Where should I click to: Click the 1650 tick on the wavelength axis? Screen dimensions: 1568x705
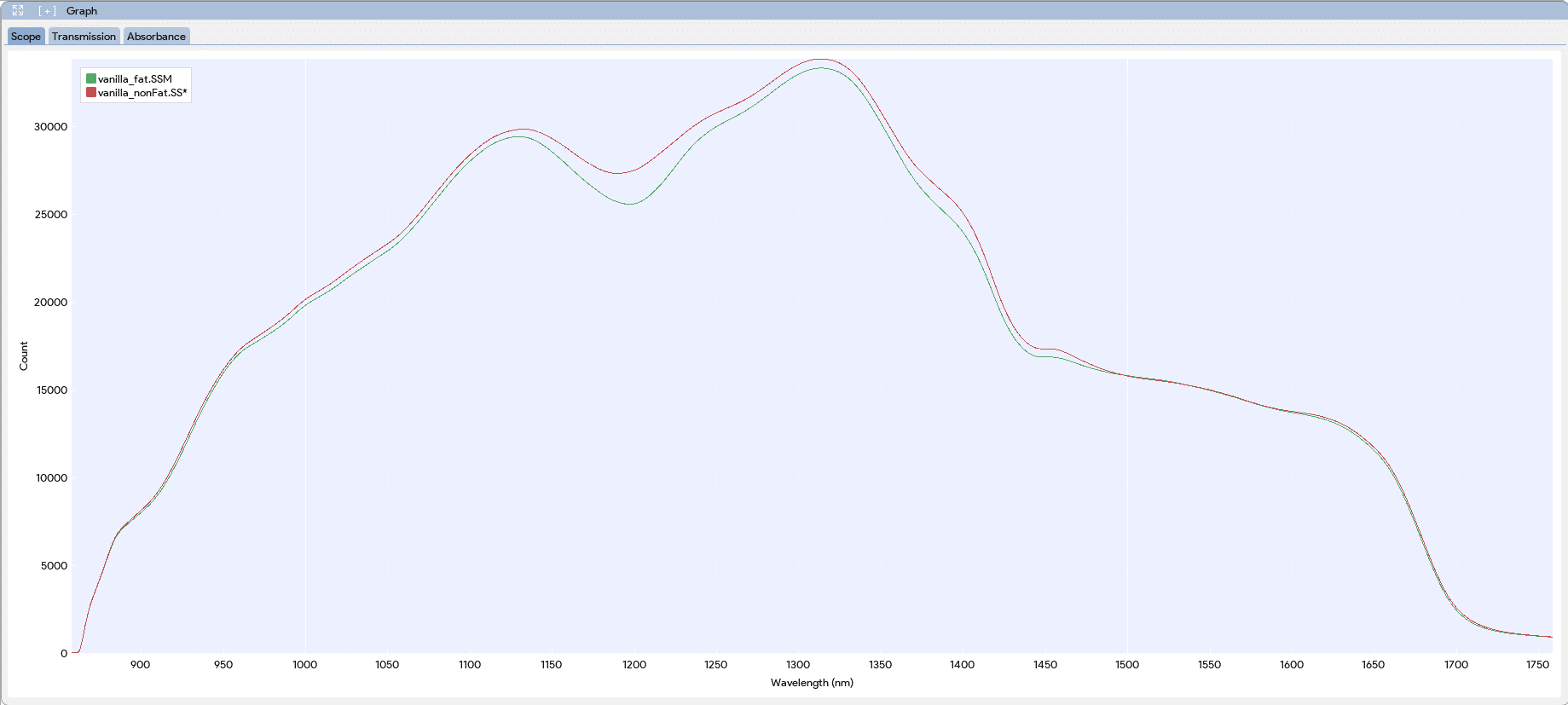1374,665
